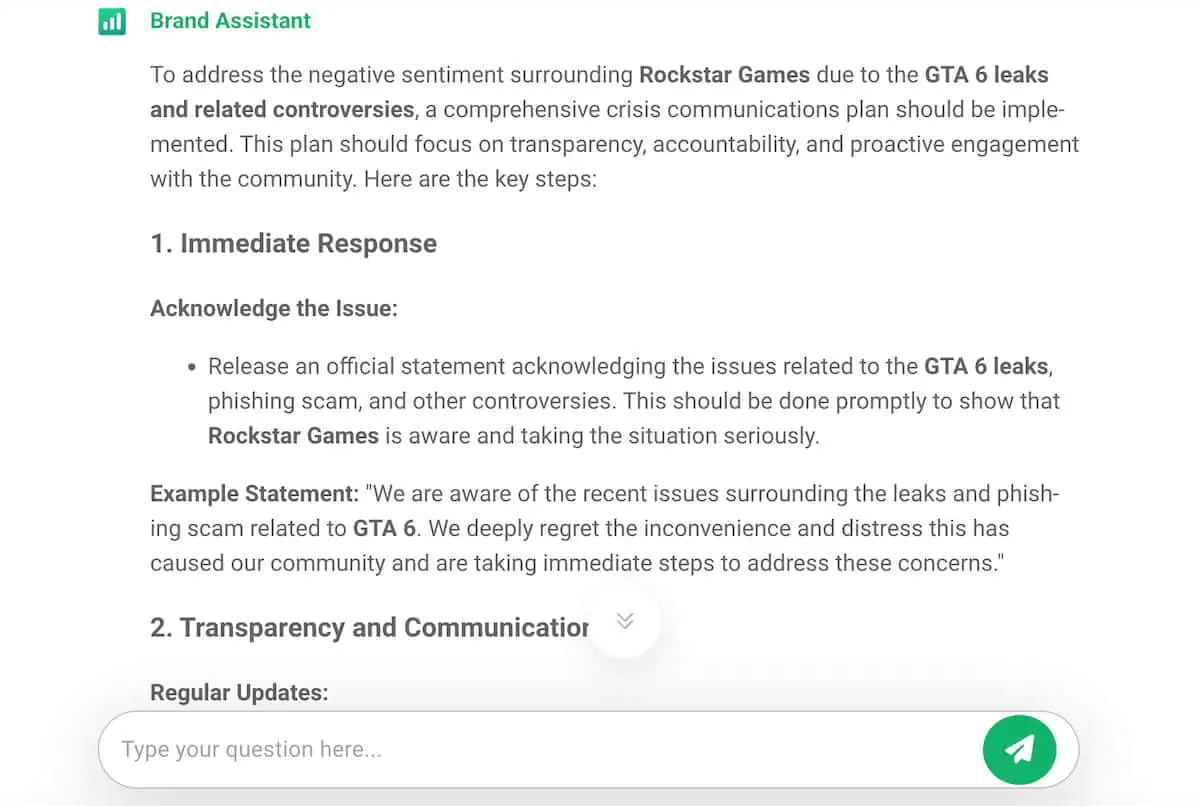Click the '2. Transparency and Communication' heading
The width and height of the screenshot is (1200, 806).
tap(370, 627)
